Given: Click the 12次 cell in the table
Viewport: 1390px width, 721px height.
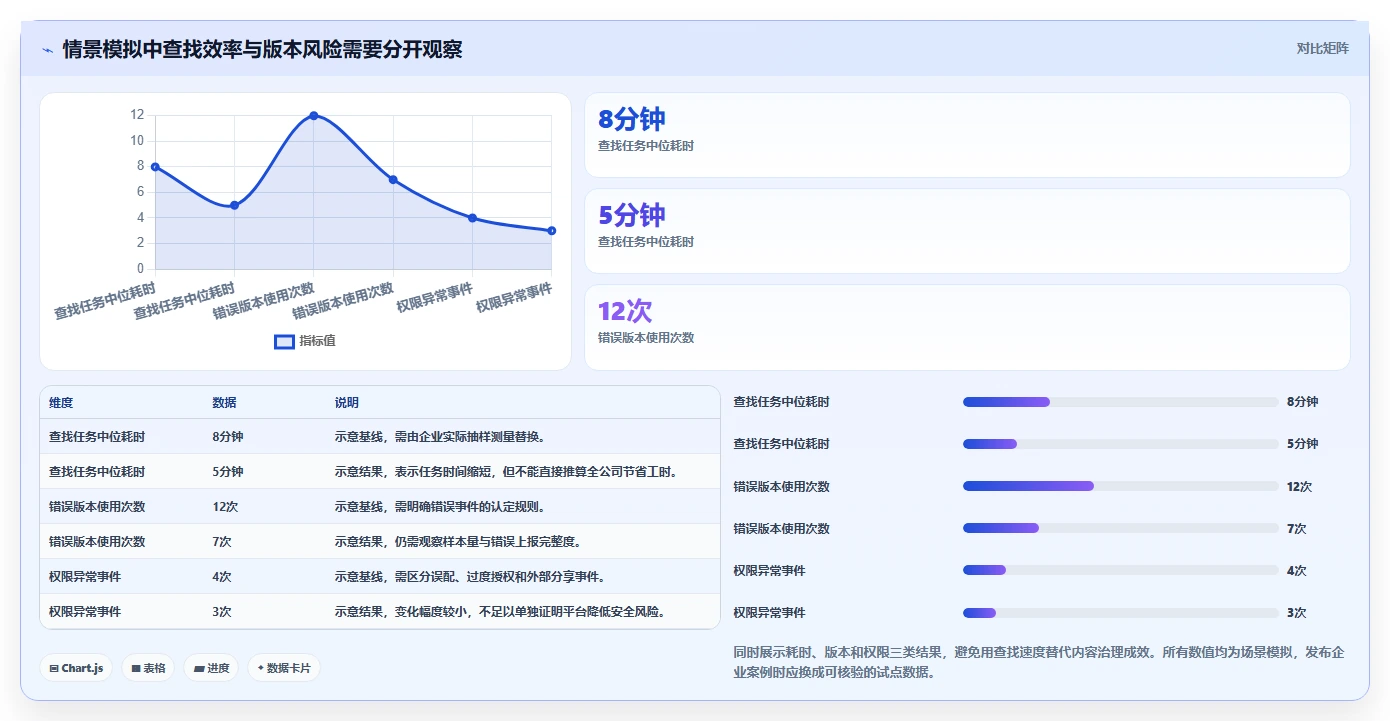Looking at the screenshot, I should pyautogui.click(x=225, y=507).
